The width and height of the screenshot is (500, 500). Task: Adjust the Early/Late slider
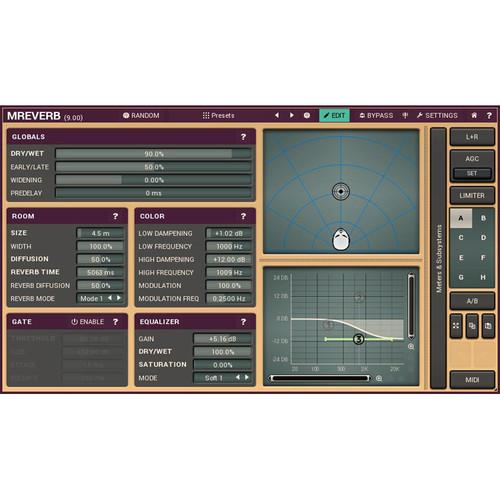pos(153,167)
